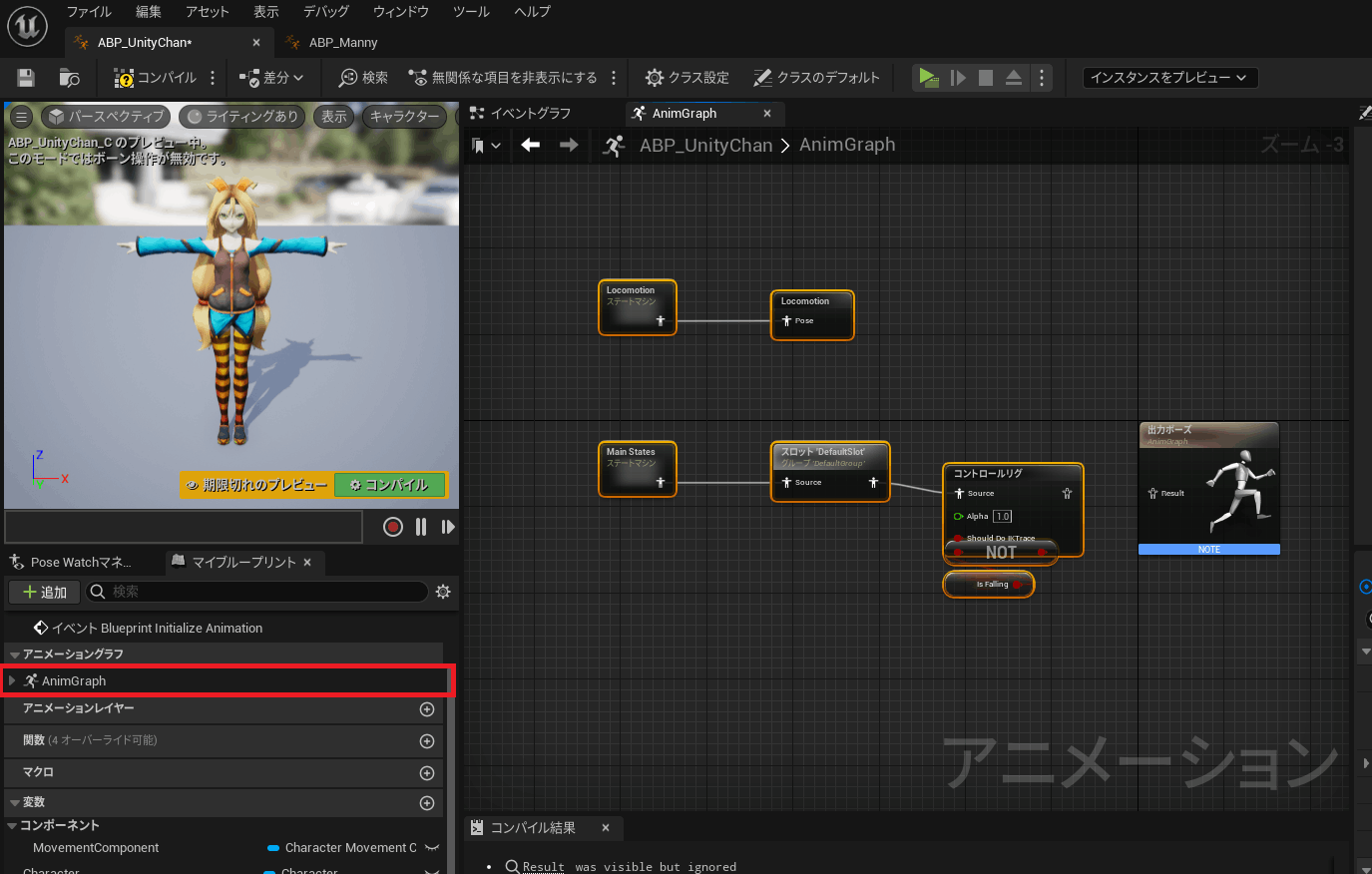Screen dimensions: 1372x874
Task: Open the キャラクター viewport menu
Action: pos(404,117)
